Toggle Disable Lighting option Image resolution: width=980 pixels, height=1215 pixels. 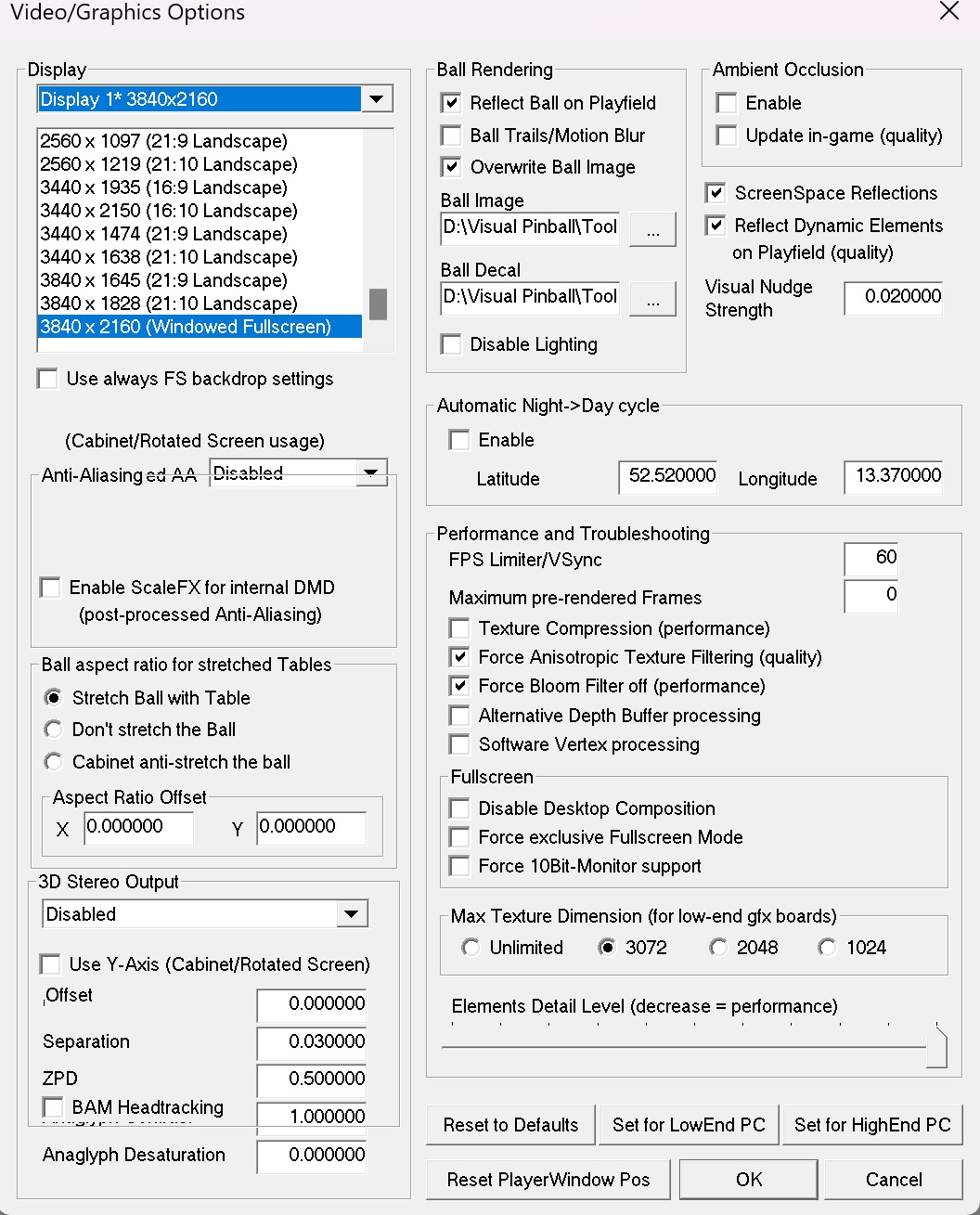[451, 344]
